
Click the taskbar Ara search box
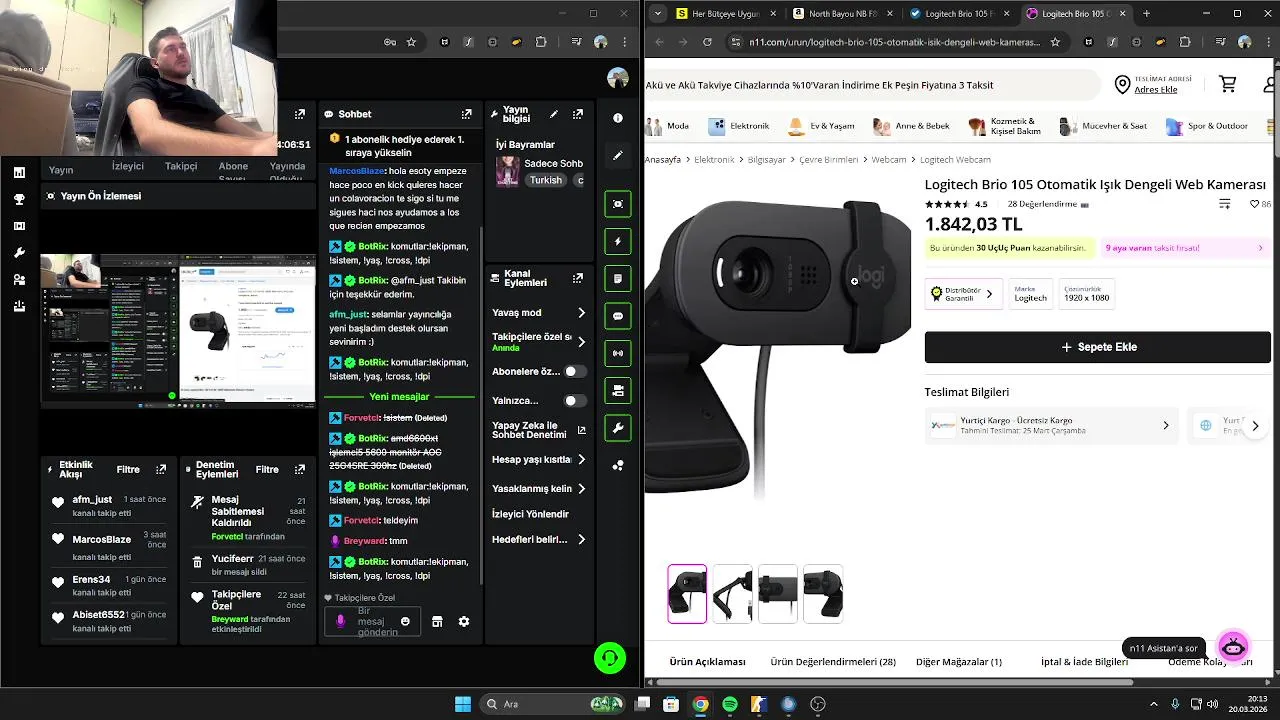[553, 704]
